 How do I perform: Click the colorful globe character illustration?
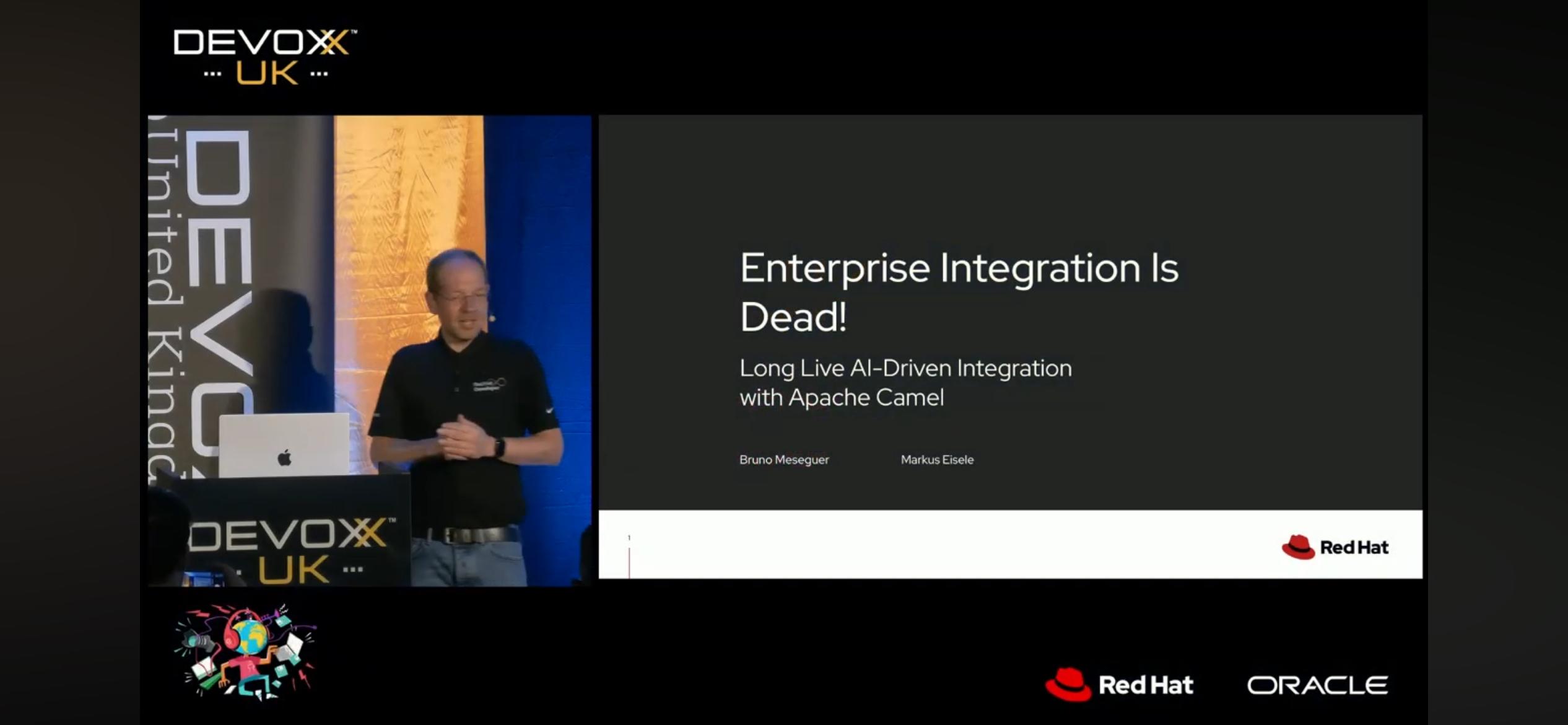(245, 652)
